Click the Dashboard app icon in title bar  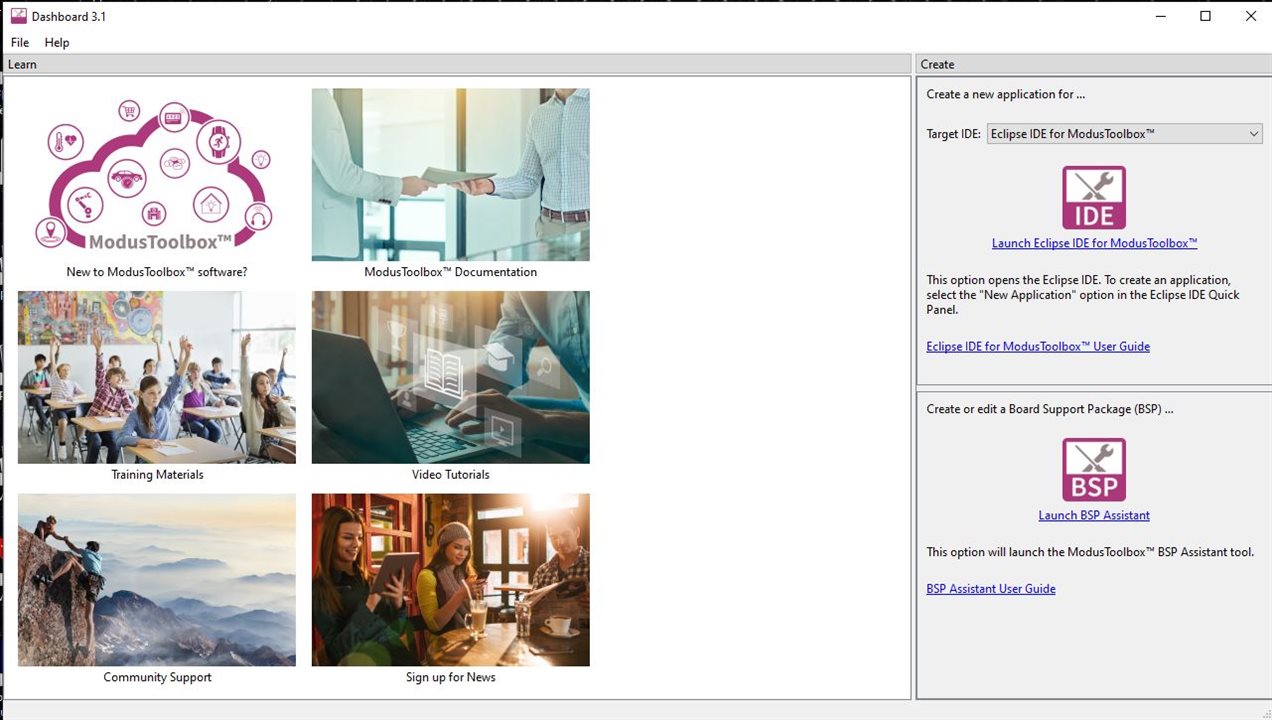click(18, 16)
